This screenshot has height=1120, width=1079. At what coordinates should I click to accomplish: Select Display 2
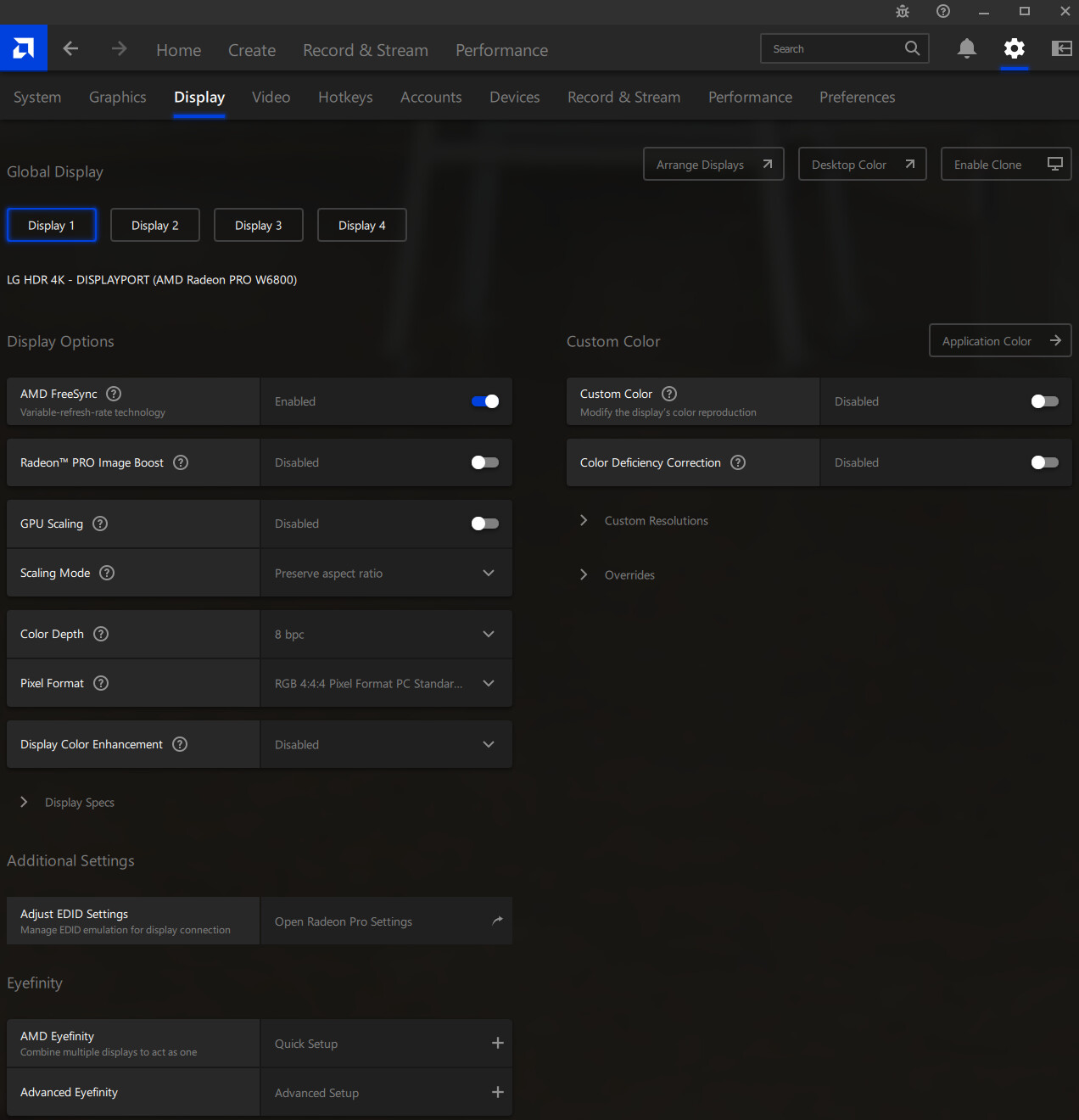[x=155, y=225]
